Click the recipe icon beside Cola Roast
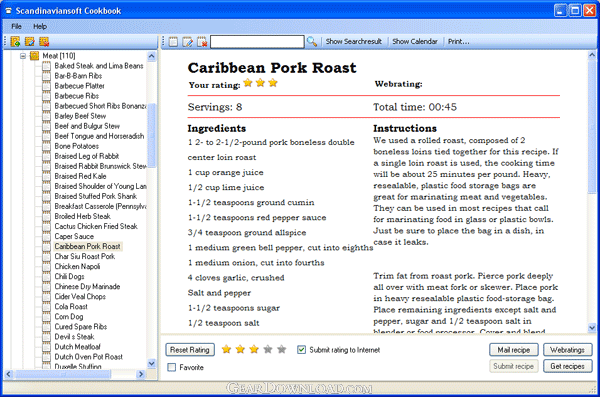 (46, 307)
